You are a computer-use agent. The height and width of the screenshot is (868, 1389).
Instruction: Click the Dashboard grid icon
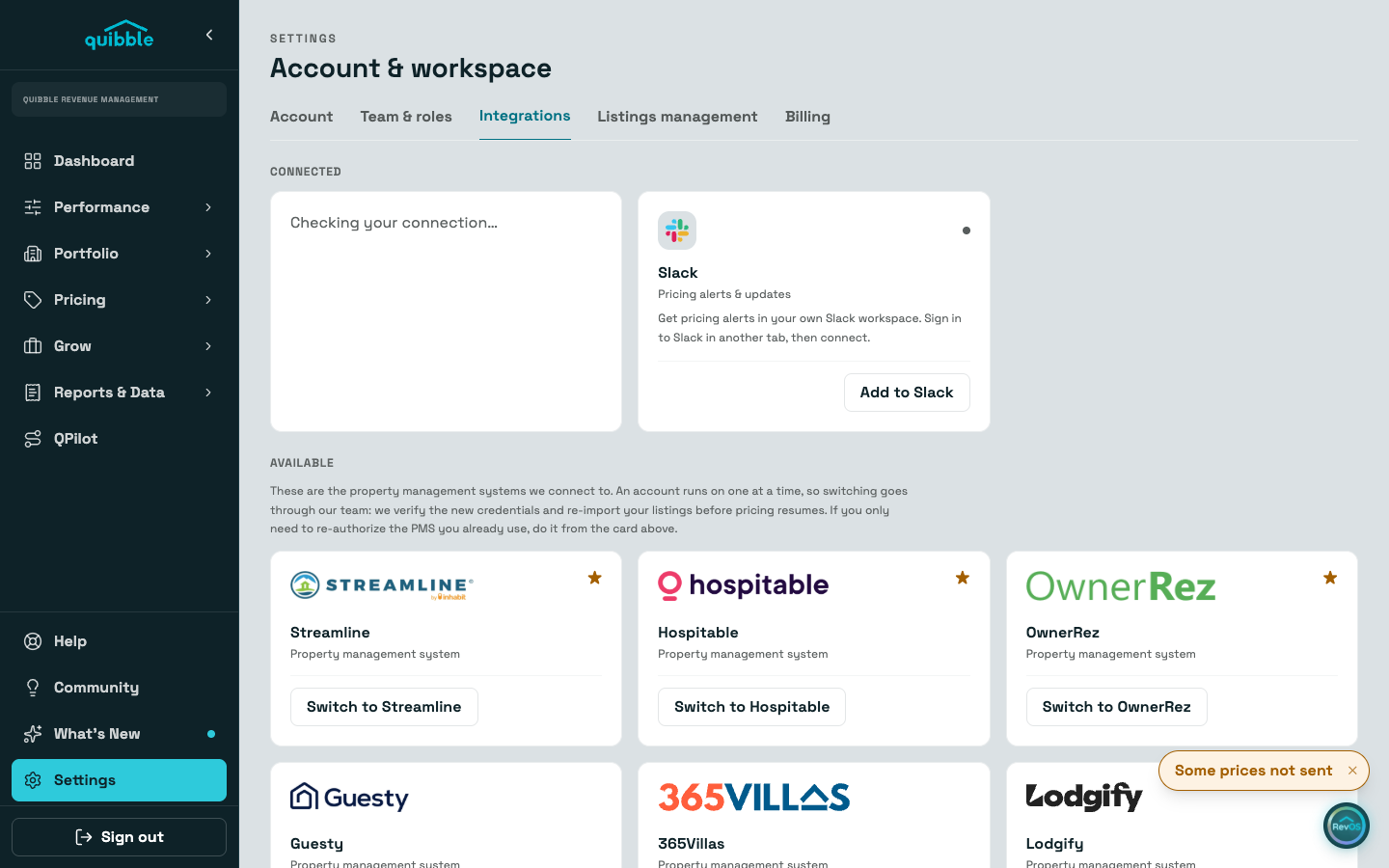pos(33,161)
